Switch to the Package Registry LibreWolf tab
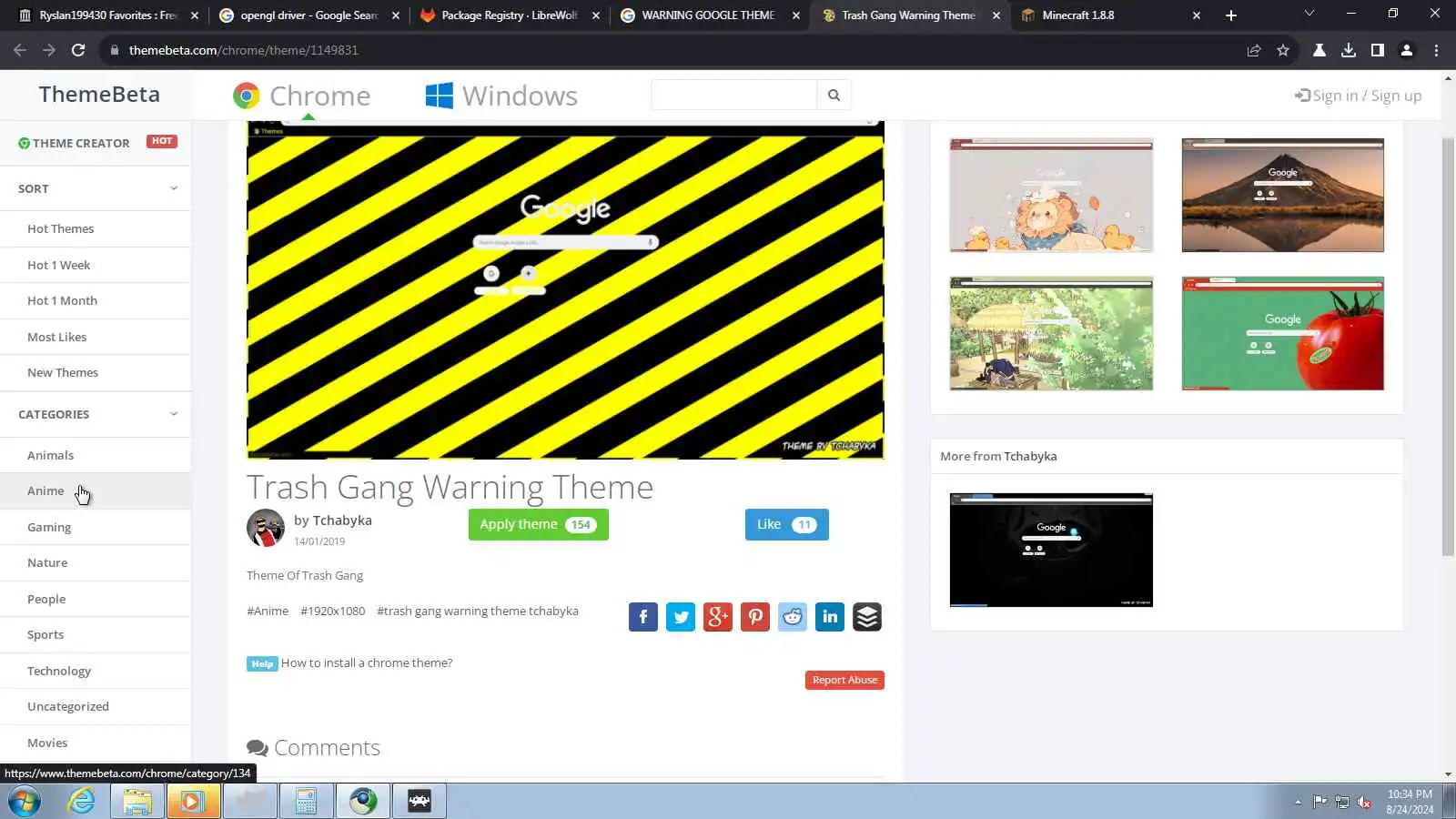This screenshot has height=819, width=1456. coord(510,15)
